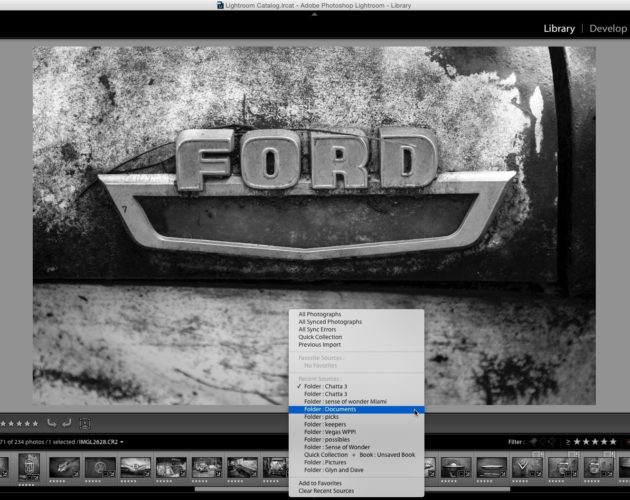The image size is (630, 500).
Task: Rotate photo left with toolbar arrow
Action: (51, 423)
